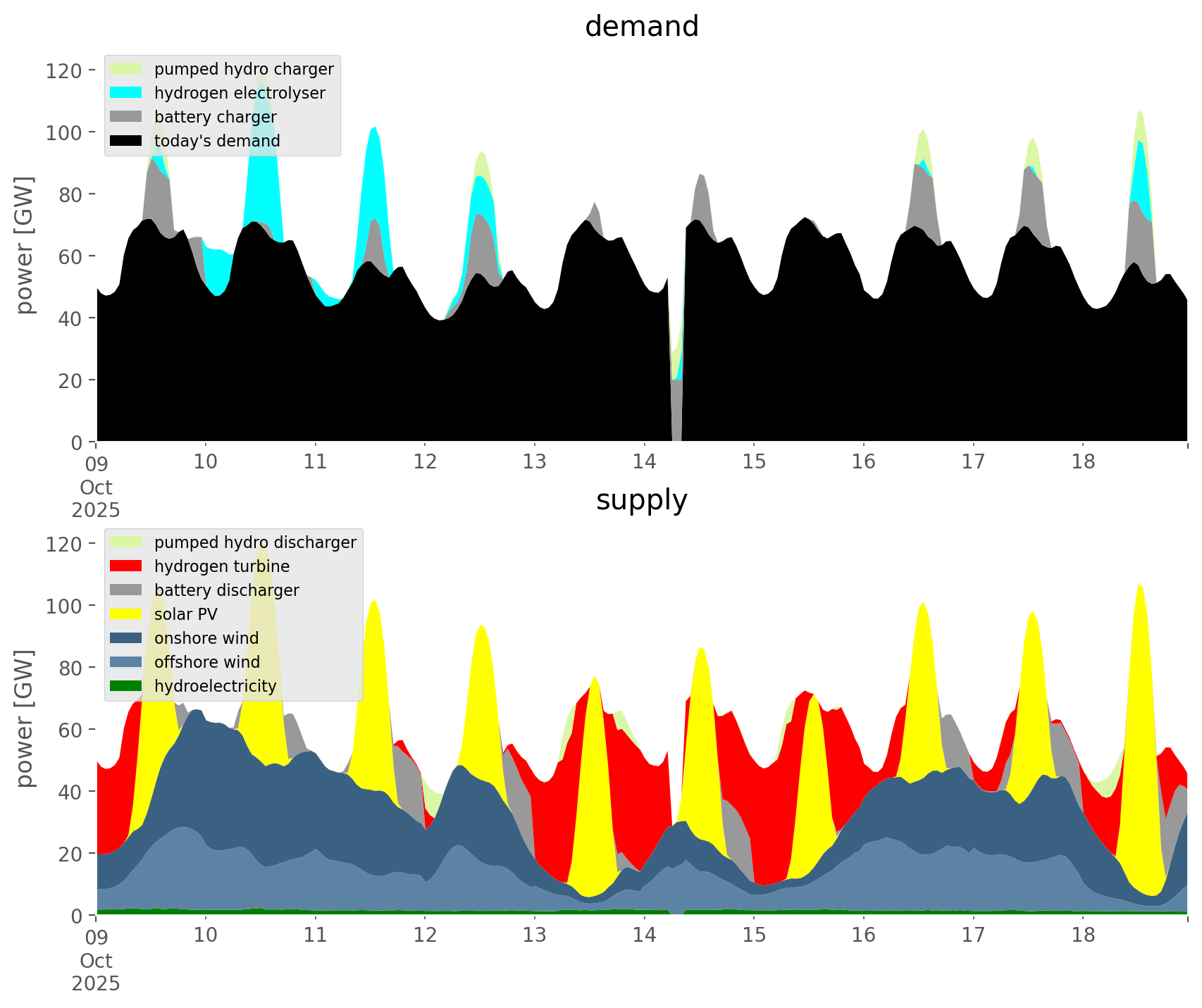
Task: Click the 100 y-axis tick on demand chart
Action: 63,132
